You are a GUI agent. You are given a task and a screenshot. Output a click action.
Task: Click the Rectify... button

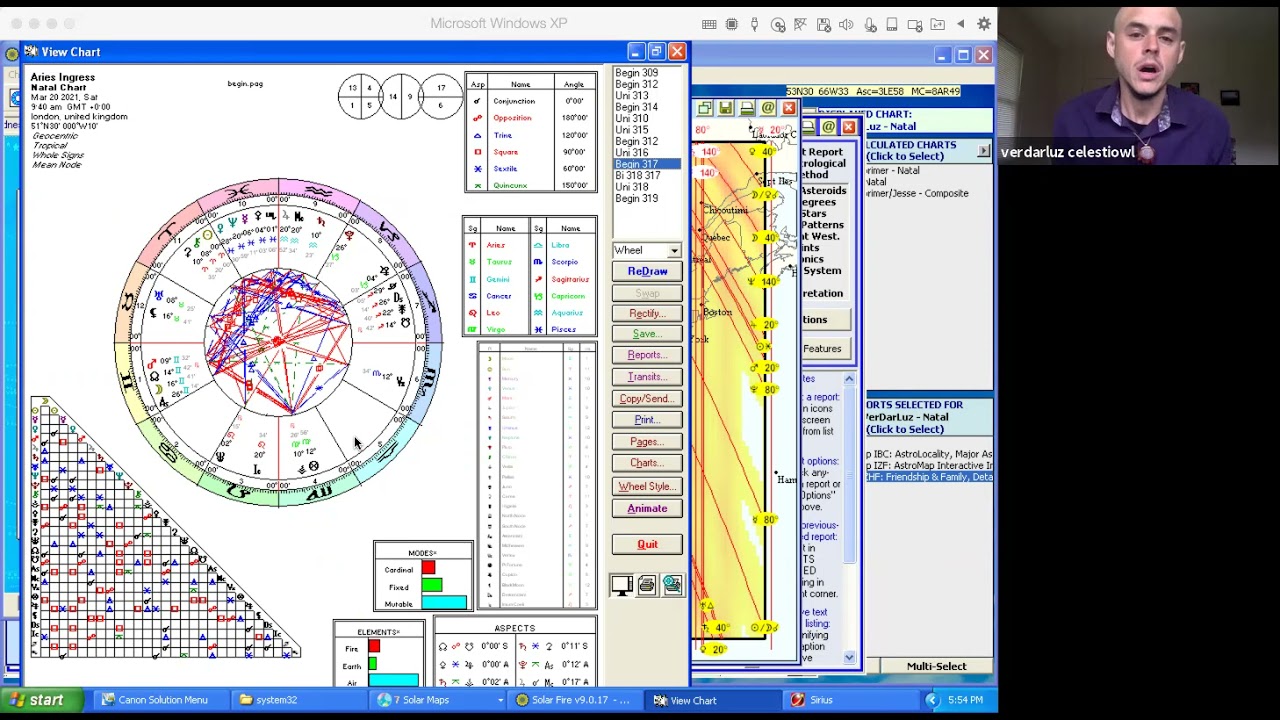(x=647, y=313)
